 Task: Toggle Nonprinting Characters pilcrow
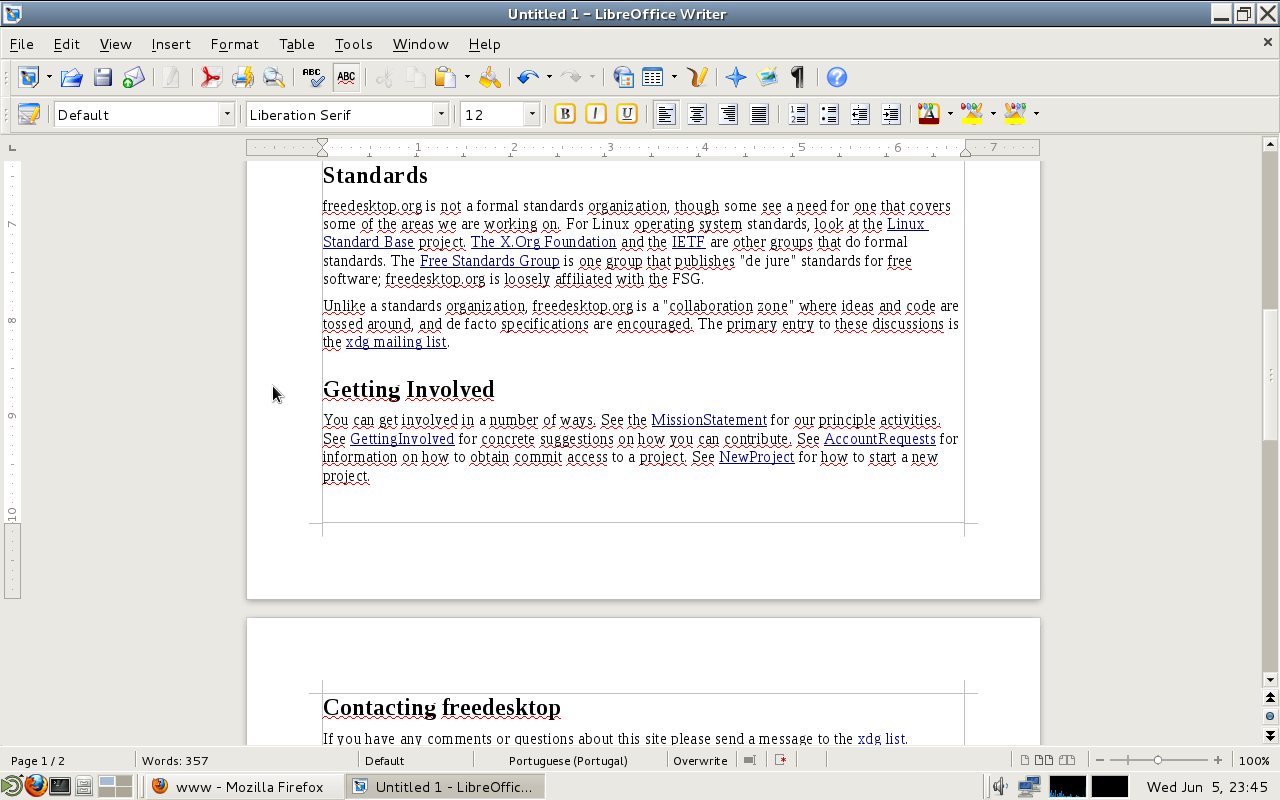coord(797,77)
